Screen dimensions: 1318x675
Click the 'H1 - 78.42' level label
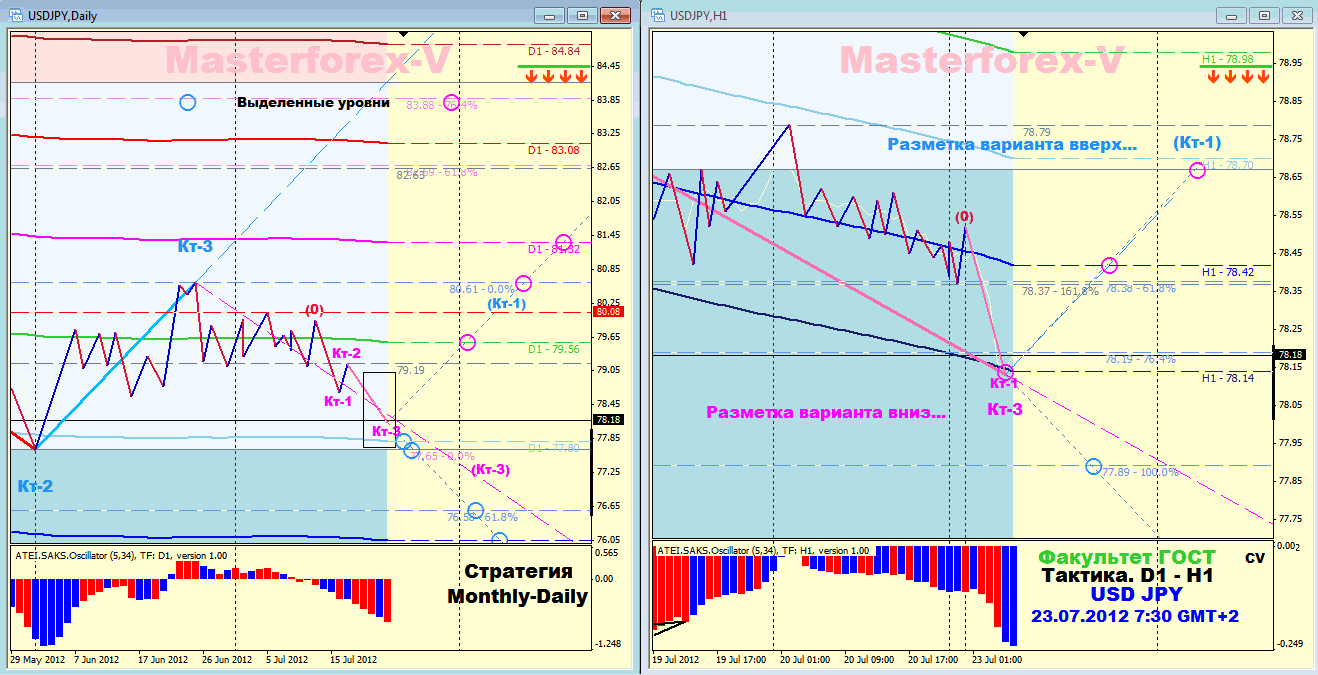pos(1228,271)
